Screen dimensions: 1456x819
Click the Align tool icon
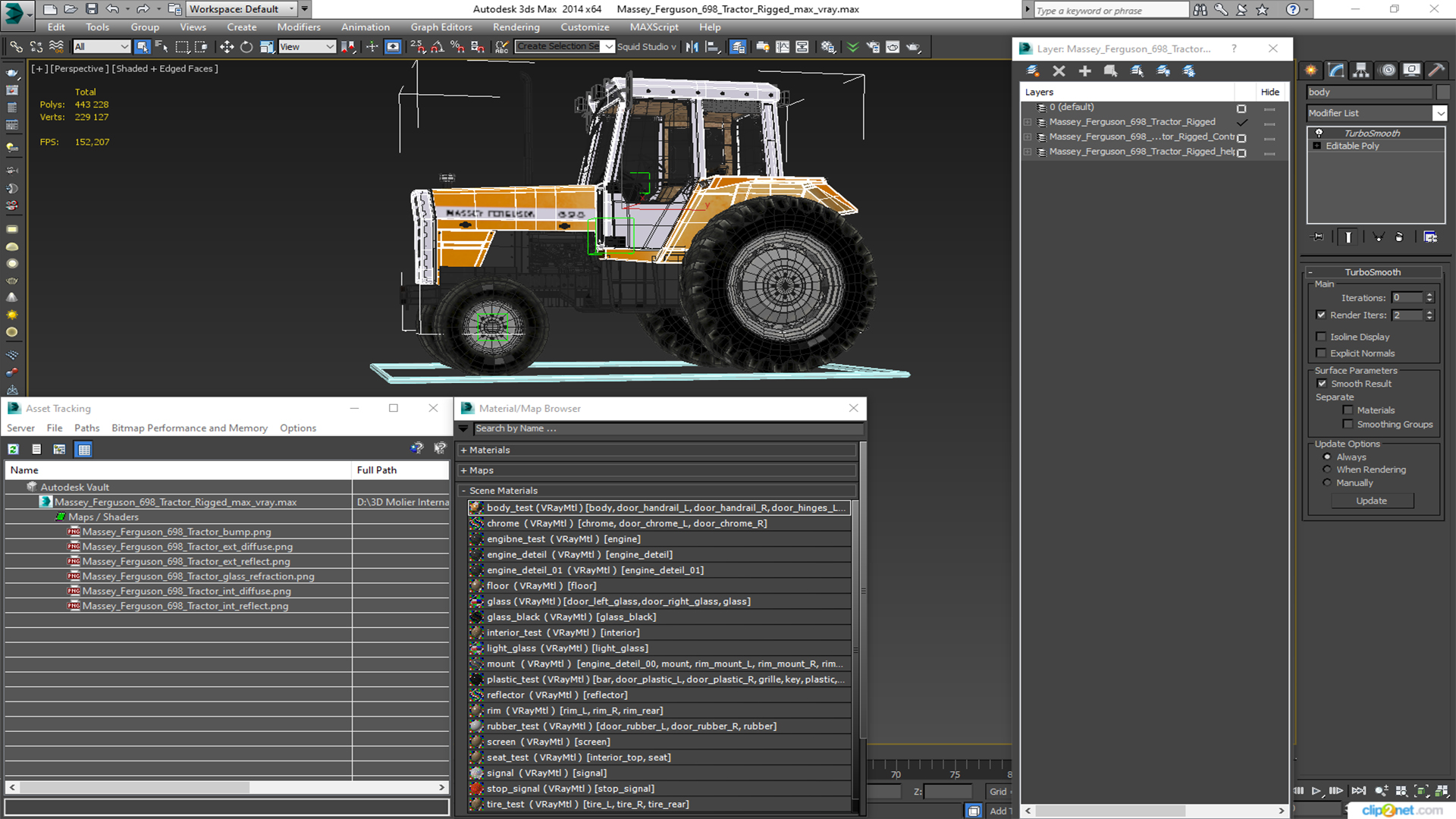tap(712, 47)
